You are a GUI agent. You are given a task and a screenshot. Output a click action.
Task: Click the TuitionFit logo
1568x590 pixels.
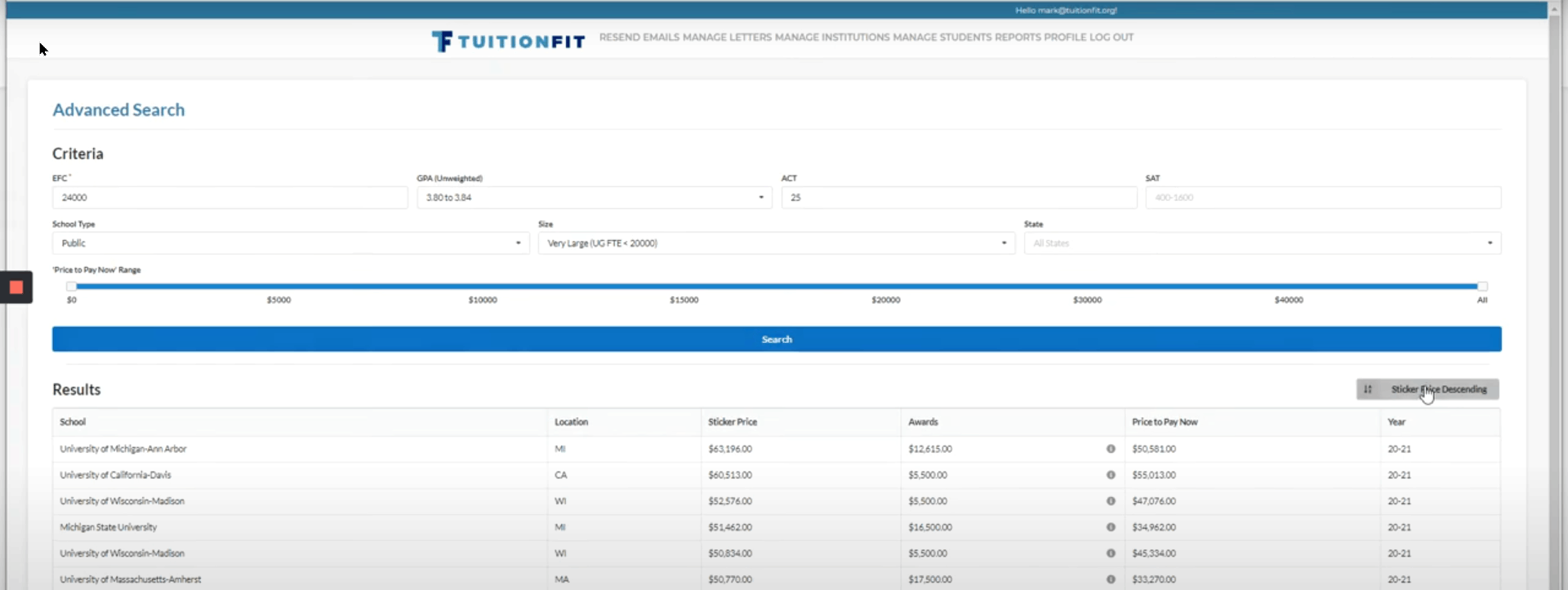(x=509, y=41)
